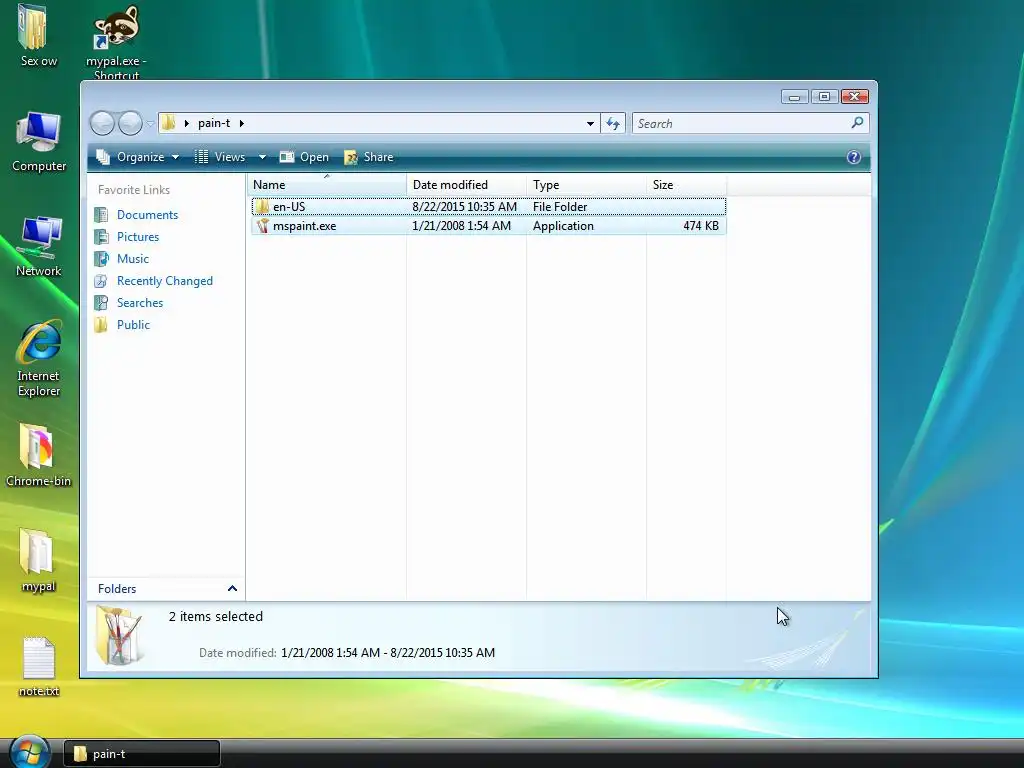Viewport: 1024px width, 768px height.
Task: Click the Application type cell
Action: [x=563, y=226]
